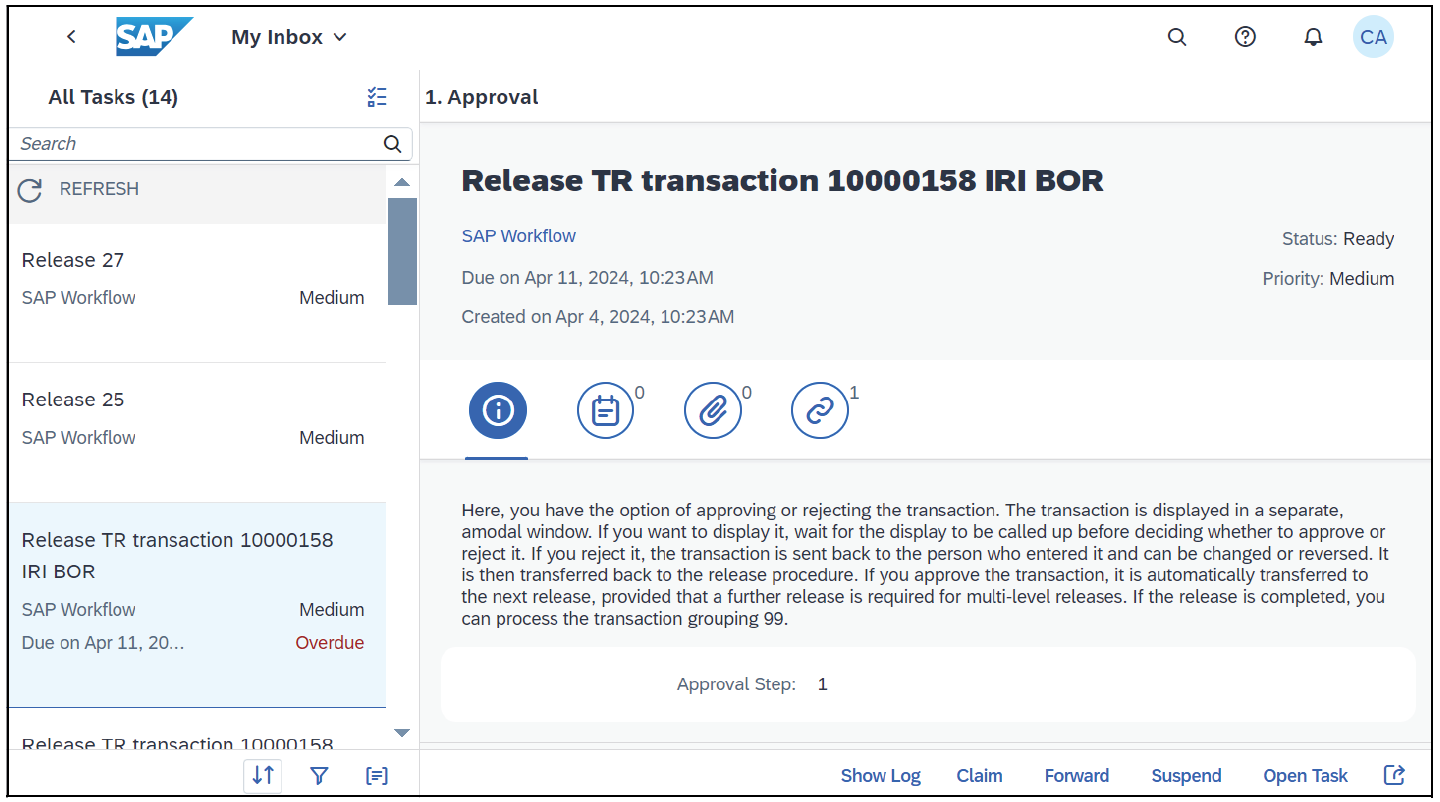Expand the My Inbox dropdown

(288, 36)
